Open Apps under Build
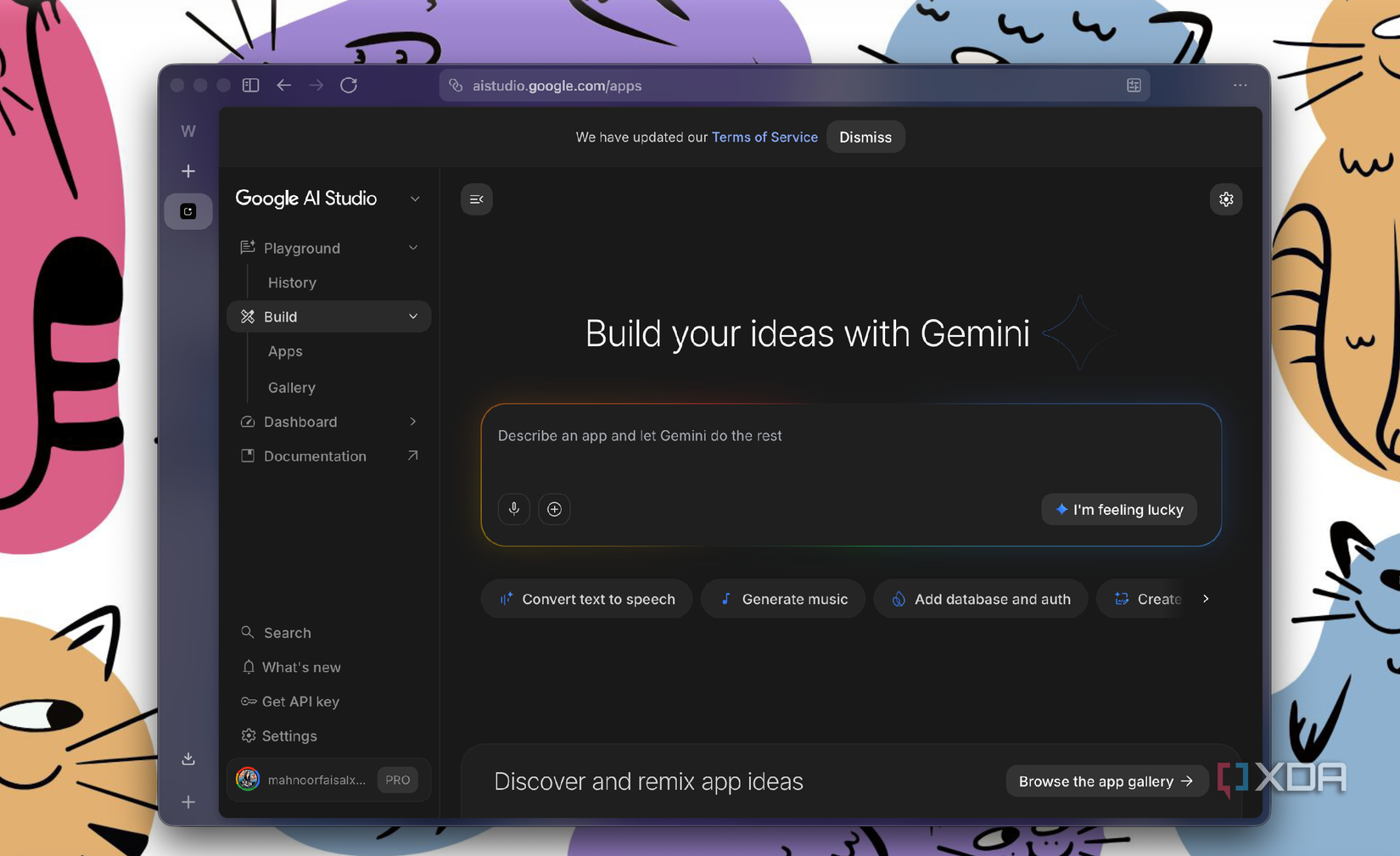 [x=285, y=351]
